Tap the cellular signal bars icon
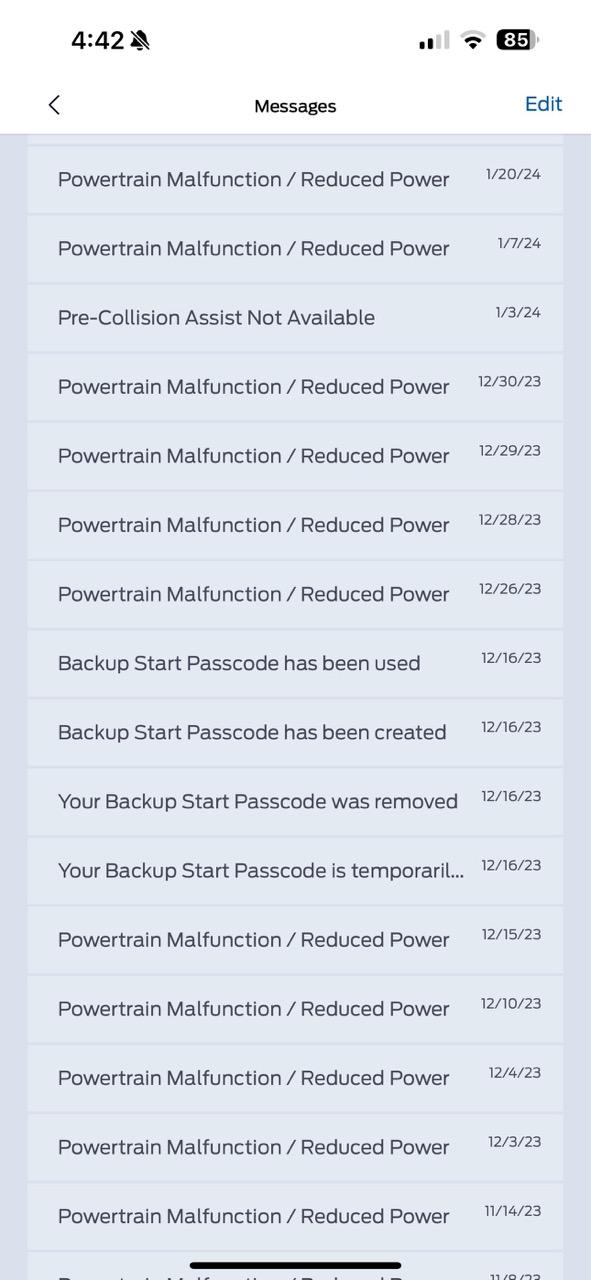This screenshot has height=1280, width=591. 434,41
